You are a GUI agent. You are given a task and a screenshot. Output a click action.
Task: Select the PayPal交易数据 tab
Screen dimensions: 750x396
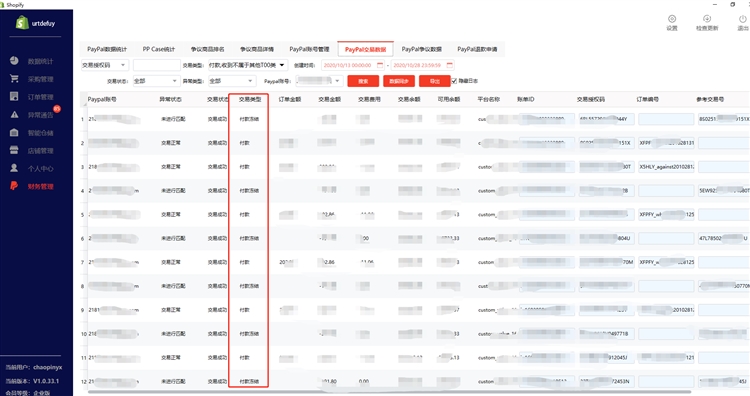(x=365, y=49)
